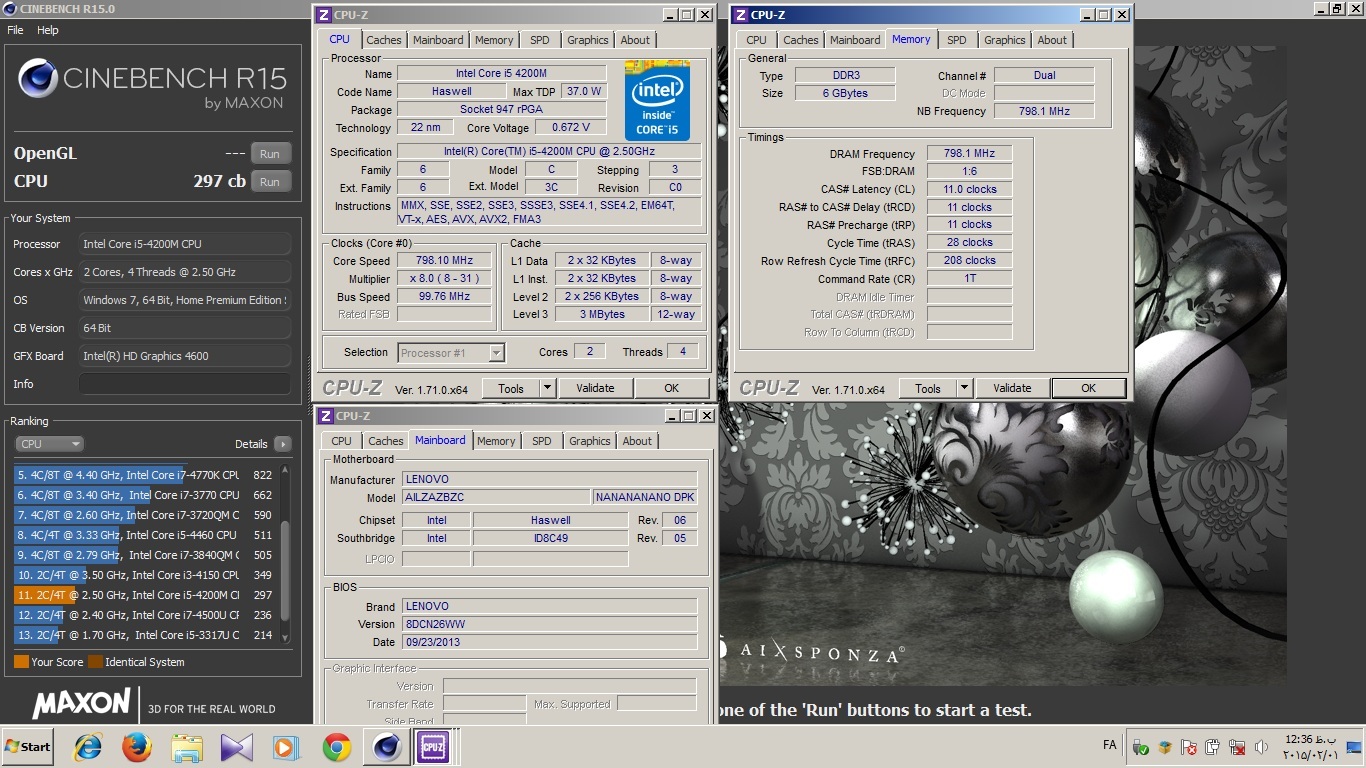Open the File menu in Cinebench
The width and height of the screenshot is (1366, 768).
coord(15,30)
